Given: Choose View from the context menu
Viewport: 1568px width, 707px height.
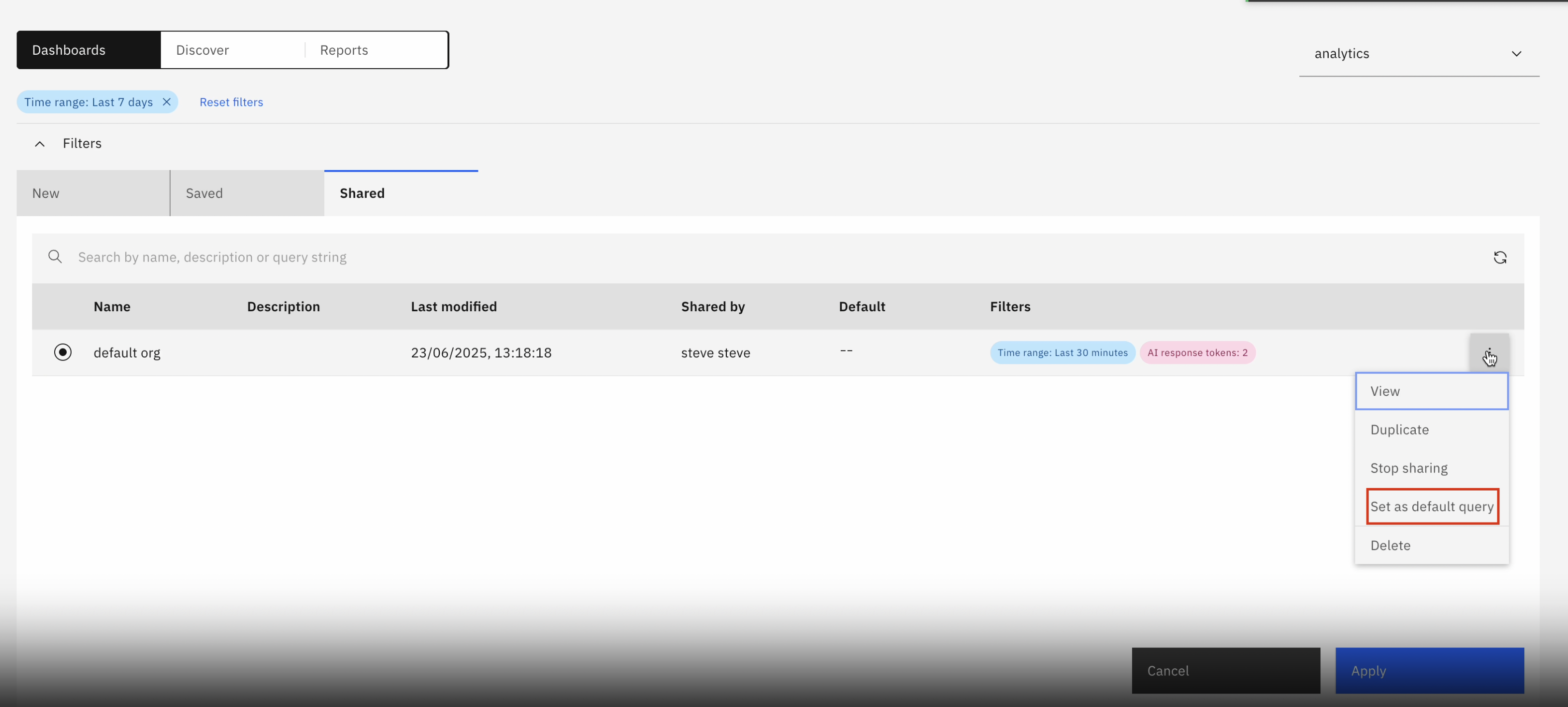Looking at the screenshot, I should pos(1431,391).
